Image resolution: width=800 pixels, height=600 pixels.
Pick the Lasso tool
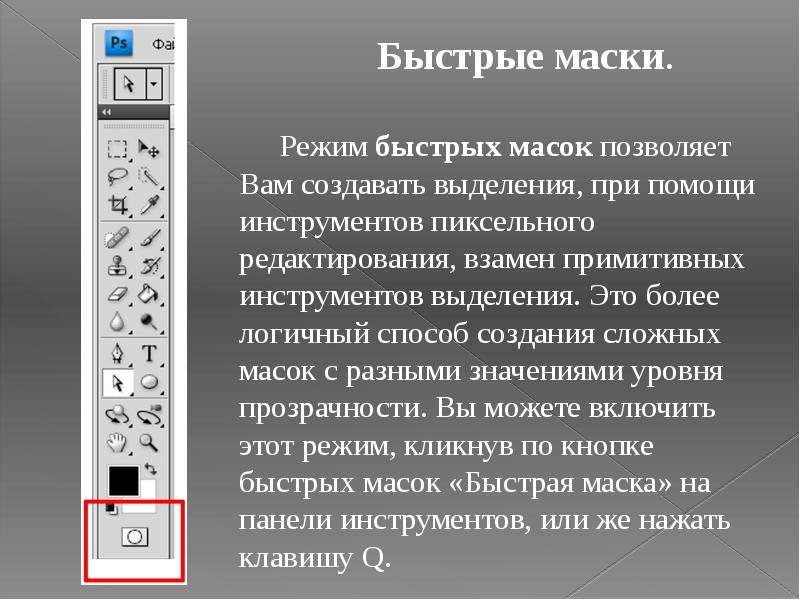click(x=118, y=177)
